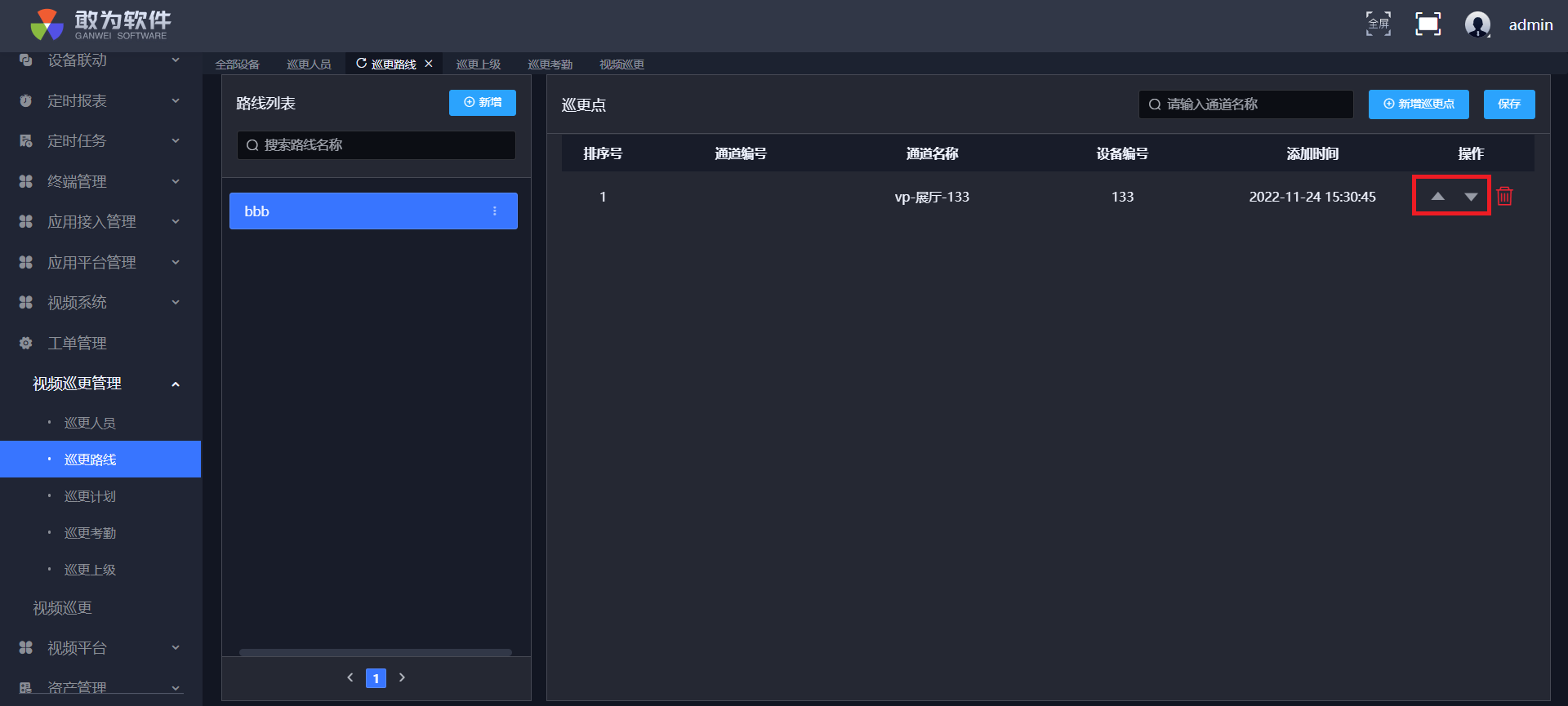Go to next page of route list
Image resolution: width=1568 pixels, height=706 pixels.
[402, 677]
